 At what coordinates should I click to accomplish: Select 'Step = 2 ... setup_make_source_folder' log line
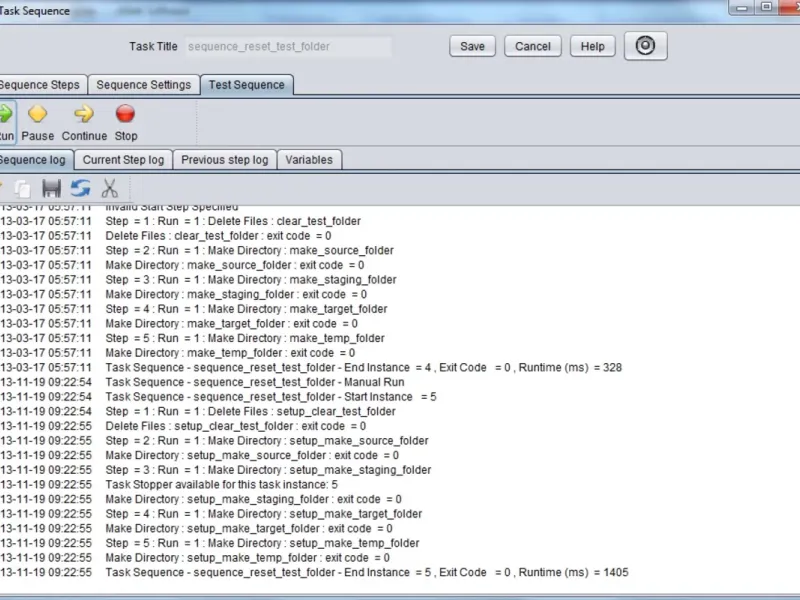(267, 441)
